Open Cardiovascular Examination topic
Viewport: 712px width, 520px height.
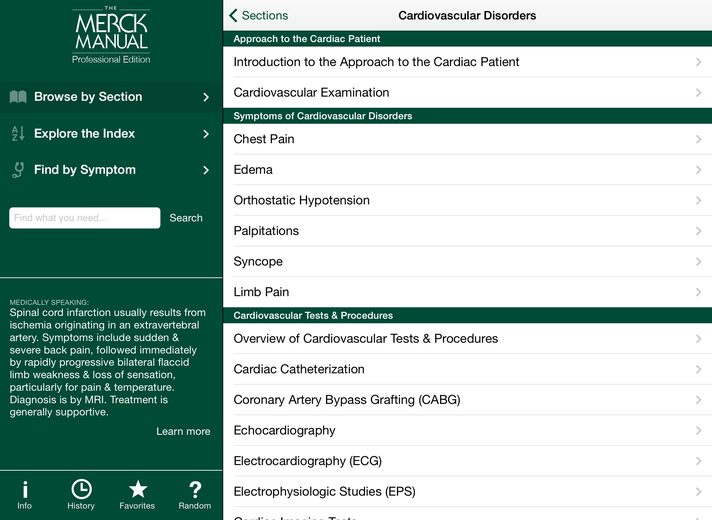pyautogui.click(x=467, y=93)
